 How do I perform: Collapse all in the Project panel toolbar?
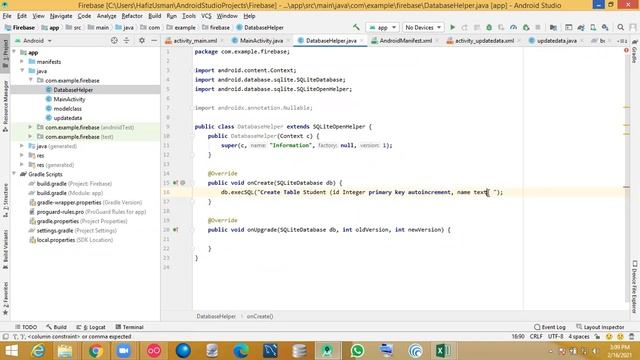click(127, 40)
